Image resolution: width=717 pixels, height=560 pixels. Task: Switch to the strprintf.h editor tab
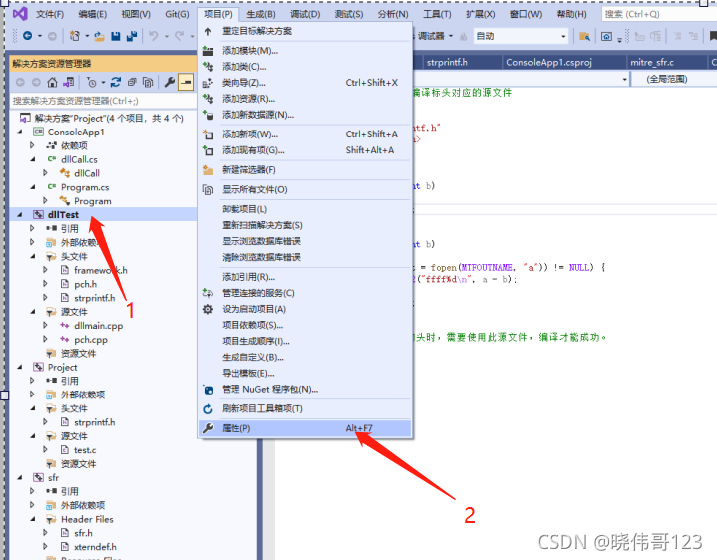tap(447, 63)
